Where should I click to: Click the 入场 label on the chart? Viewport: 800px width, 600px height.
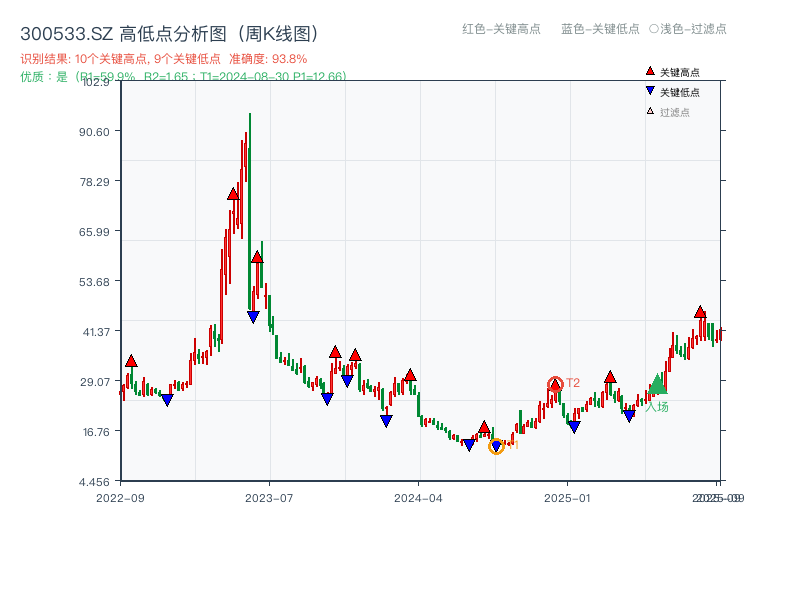click(x=659, y=406)
